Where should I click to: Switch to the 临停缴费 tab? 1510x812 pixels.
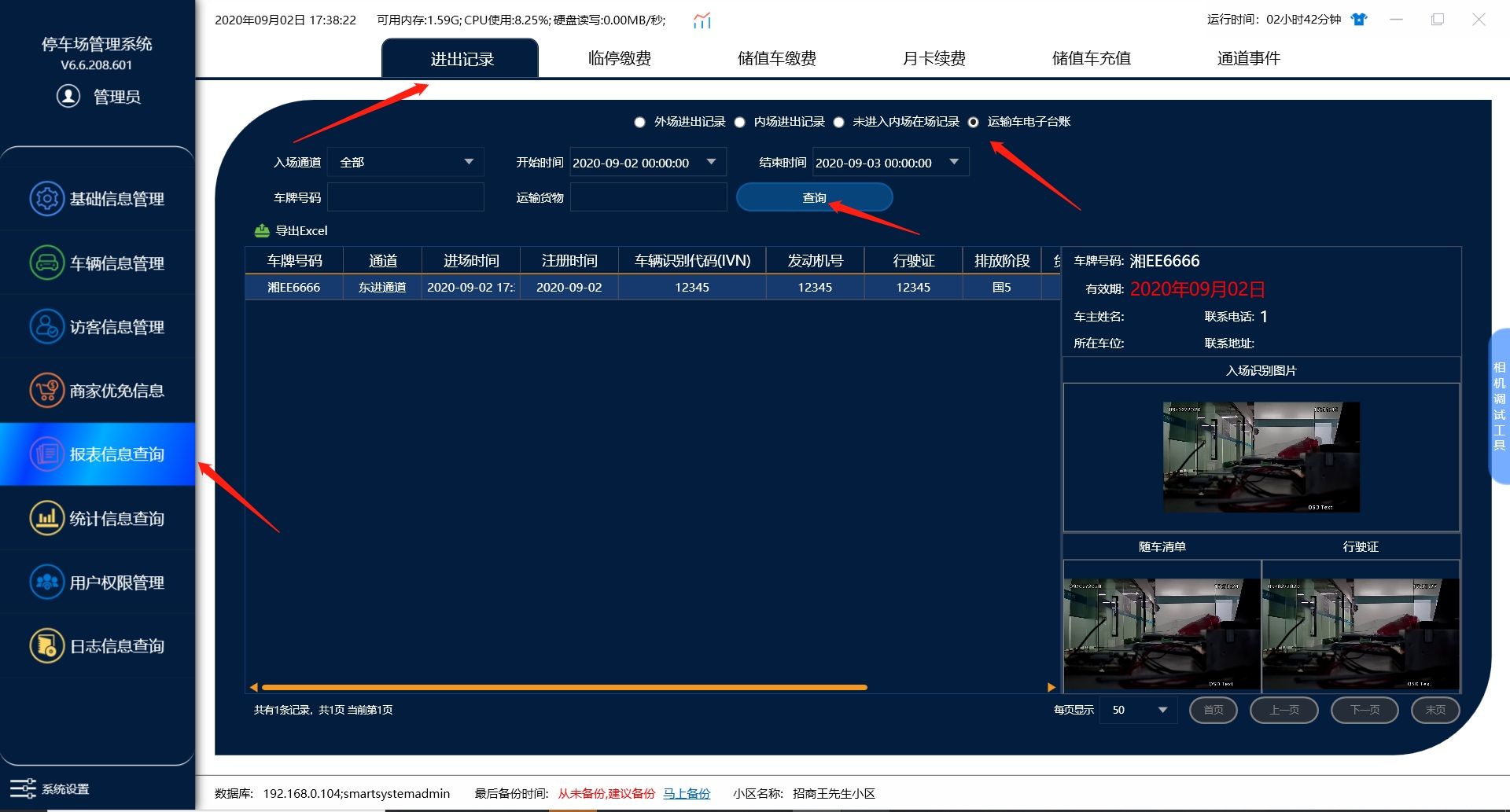pyautogui.click(x=620, y=58)
